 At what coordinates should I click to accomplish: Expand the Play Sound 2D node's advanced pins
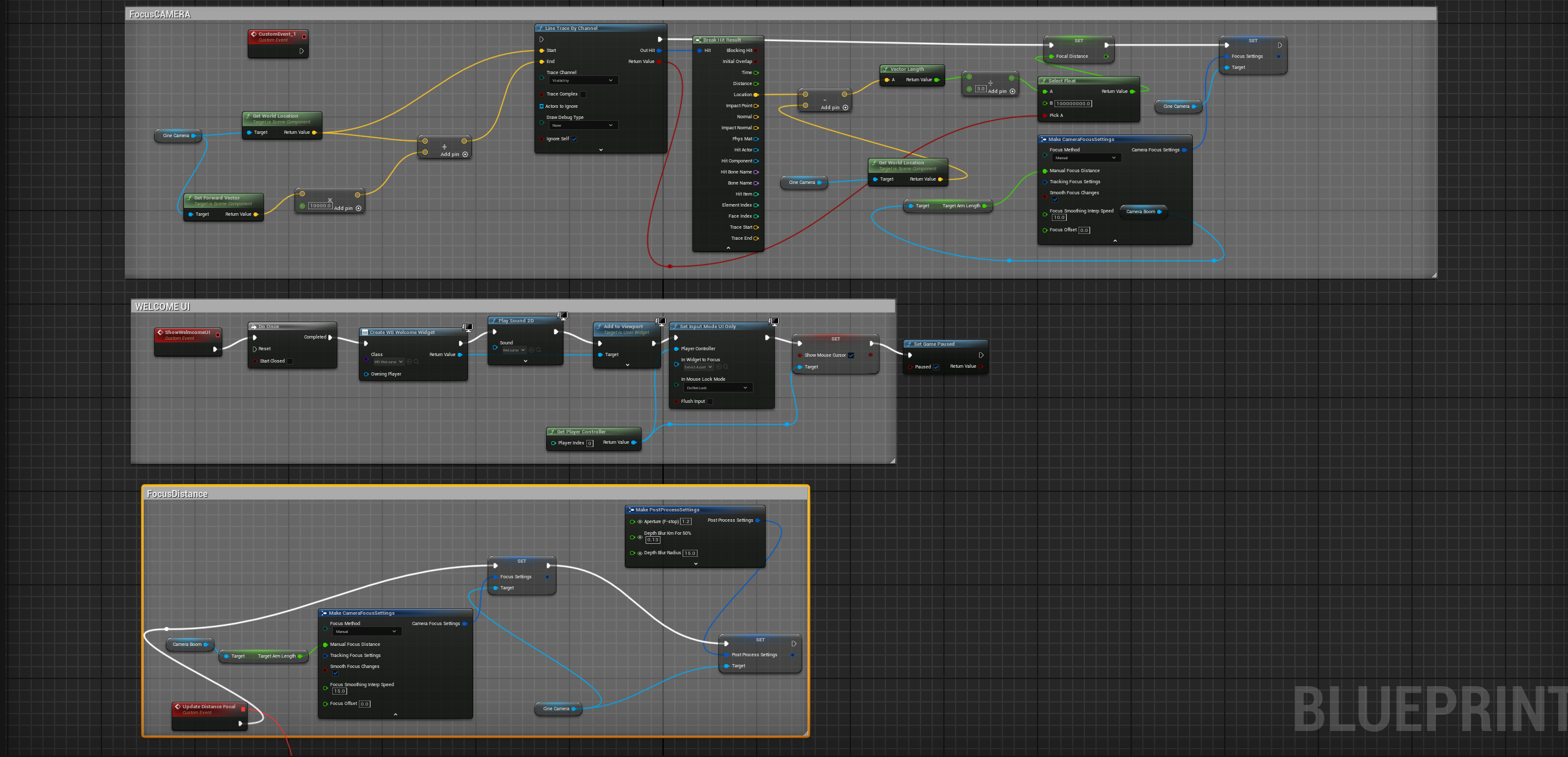(x=525, y=361)
